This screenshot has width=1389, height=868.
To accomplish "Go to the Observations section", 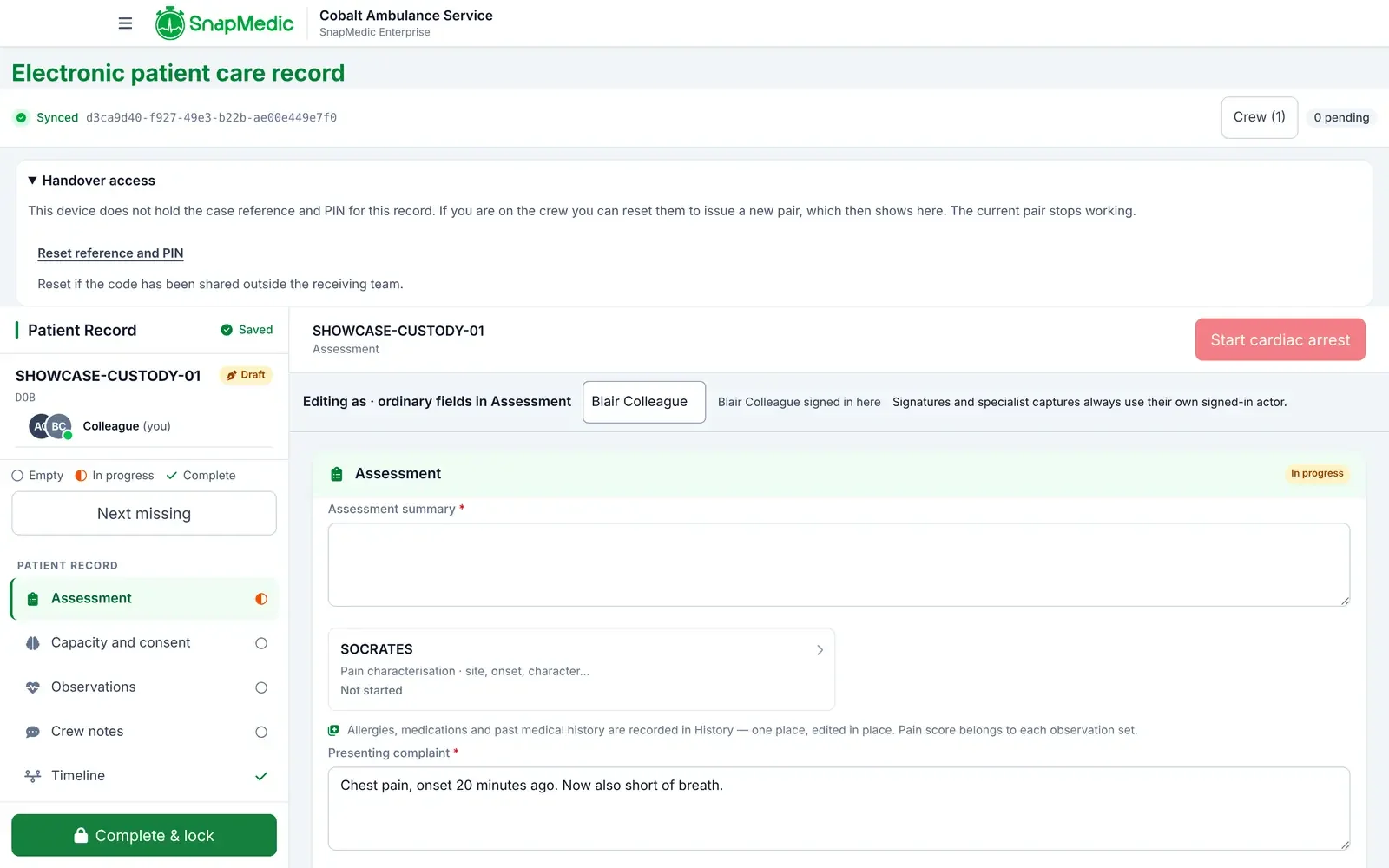I will [144, 687].
